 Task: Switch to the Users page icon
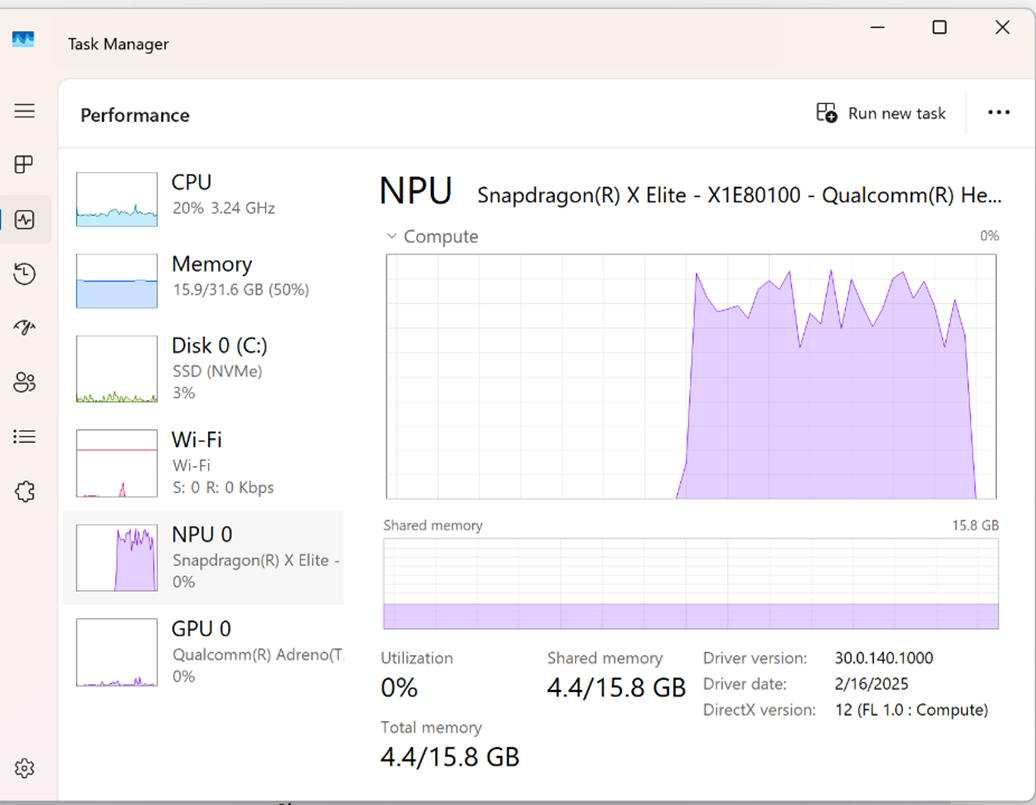[x=25, y=382]
